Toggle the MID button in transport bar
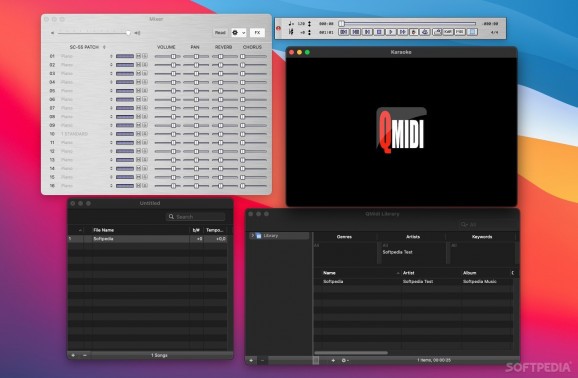Image resolution: width=578 pixels, height=378 pixels. (460, 32)
